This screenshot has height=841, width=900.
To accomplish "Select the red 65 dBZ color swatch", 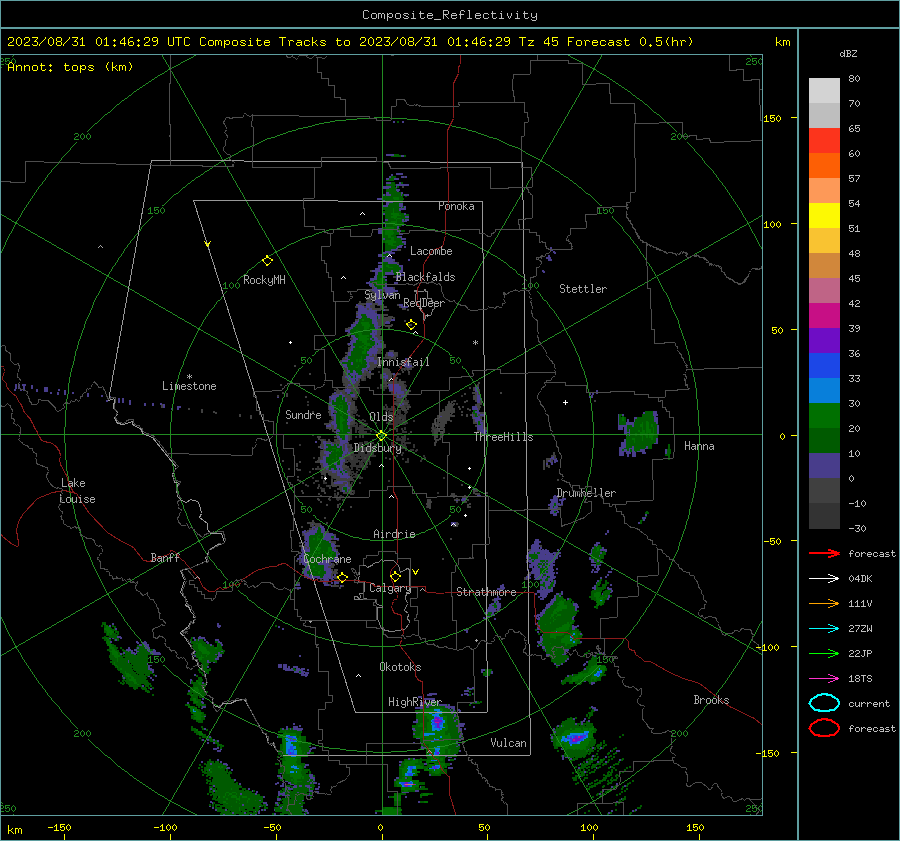I will click(x=824, y=141).
